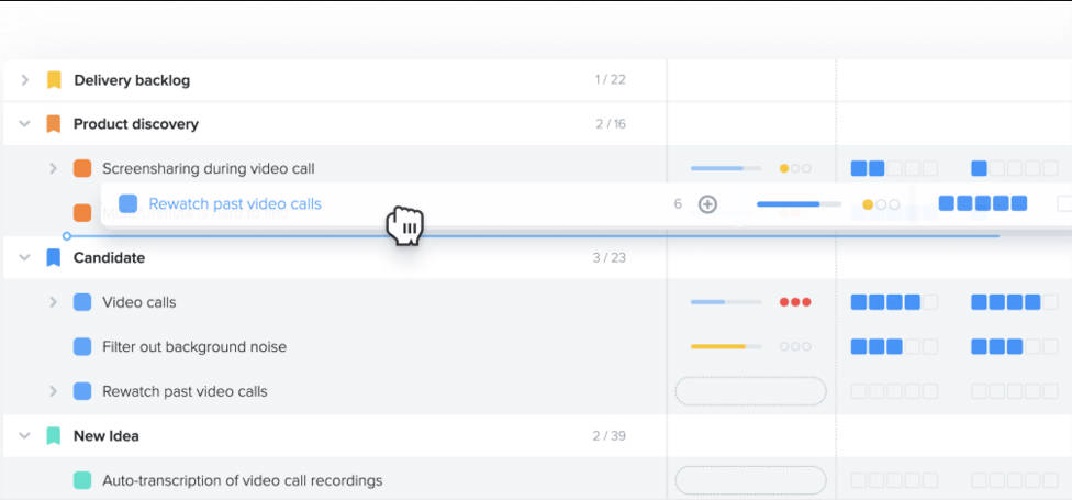This screenshot has height=500, width=1072.
Task: Click the yellow Delivery backlog bookmark icon
Action: (x=54, y=80)
